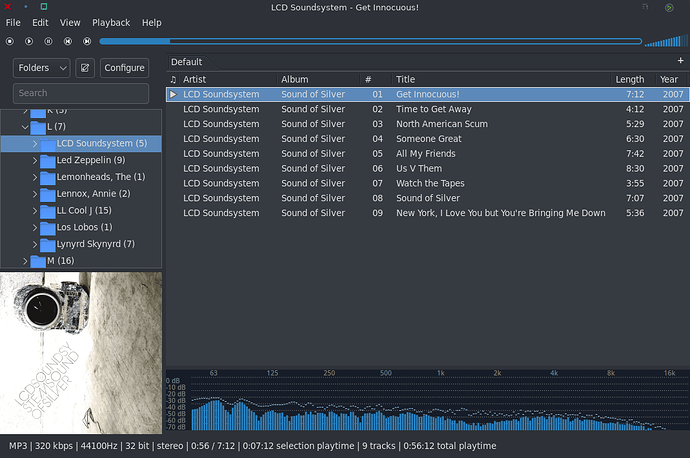Image resolution: width=690 pixels, height=458 pixels.
Task: Open the View menu
Action: point(70,22)
